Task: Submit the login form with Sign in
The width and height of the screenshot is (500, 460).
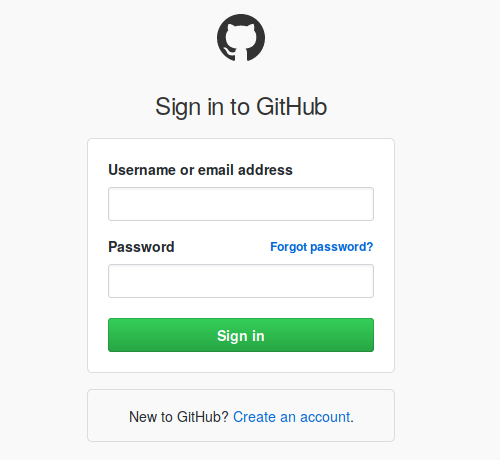Action: tap(241, 335)
